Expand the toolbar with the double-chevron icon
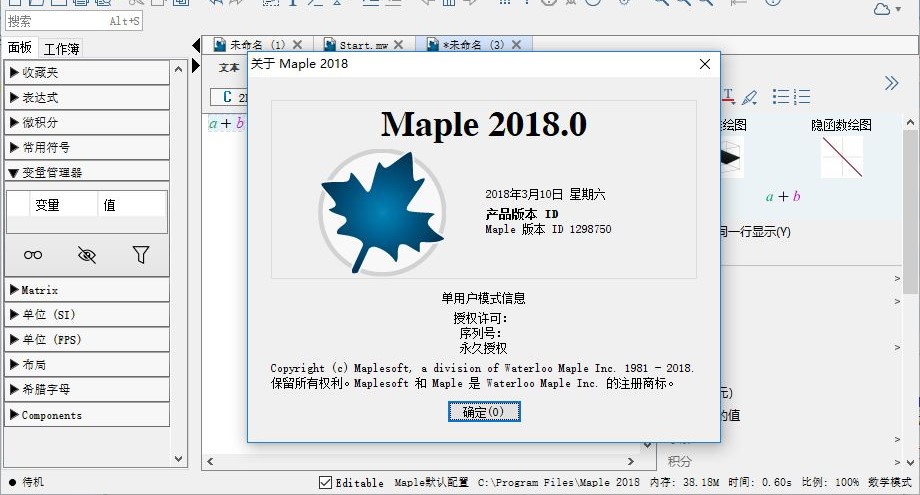The image size is (920, 495). point(891,83)
